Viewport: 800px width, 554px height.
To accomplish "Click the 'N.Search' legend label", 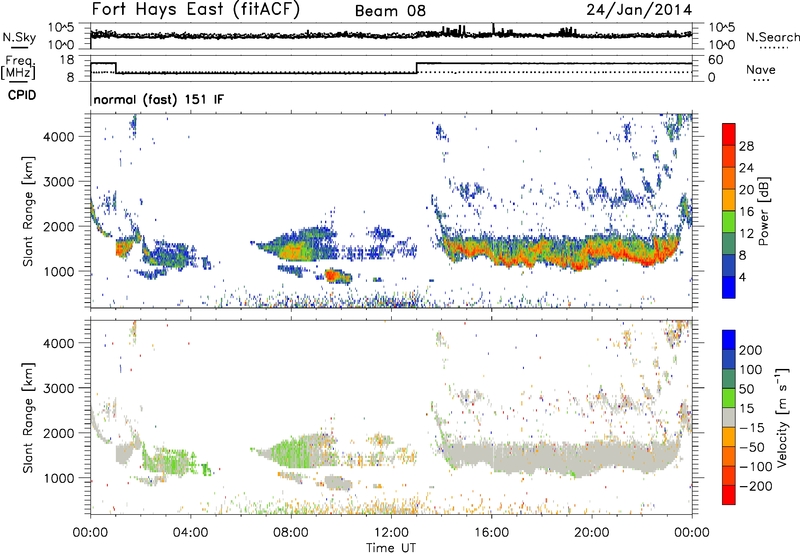I will [x=773, y=37].
